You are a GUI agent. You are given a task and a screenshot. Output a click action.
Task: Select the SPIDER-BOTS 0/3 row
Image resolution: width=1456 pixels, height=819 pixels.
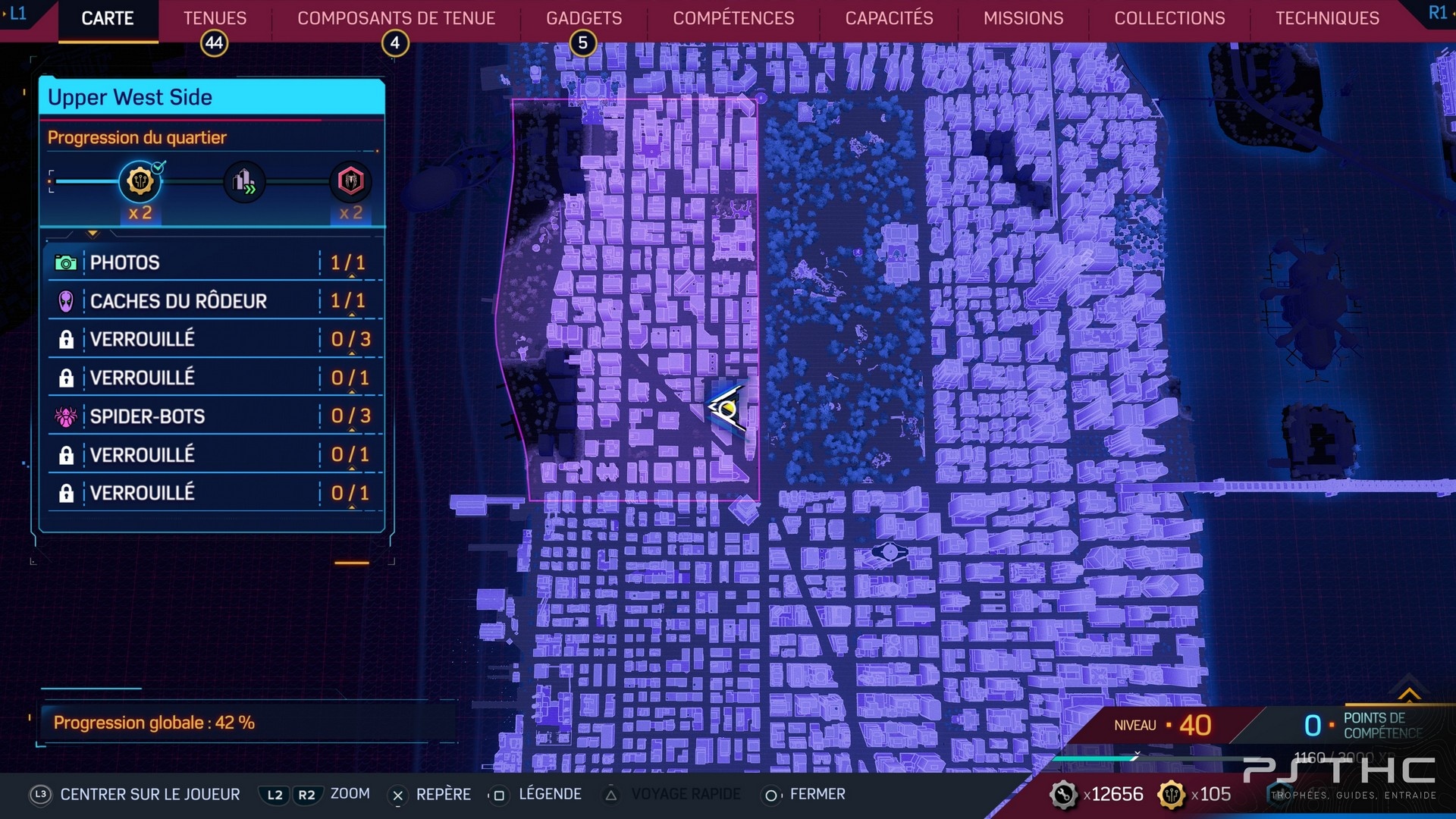coord(215,416)
